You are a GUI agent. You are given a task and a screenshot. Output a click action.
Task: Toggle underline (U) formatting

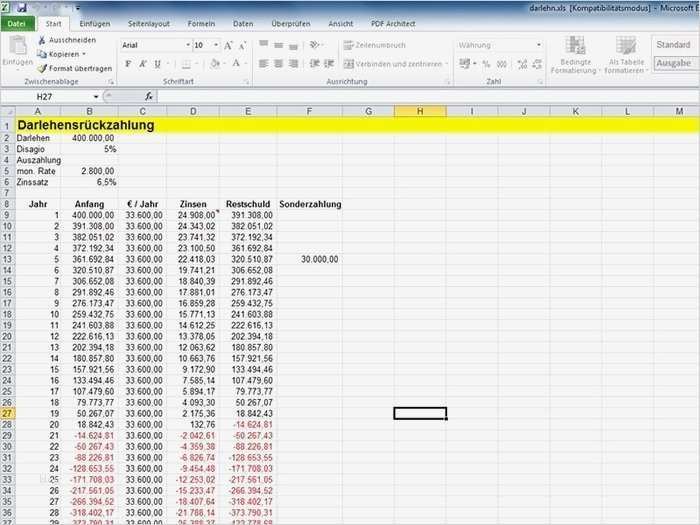click(x=158, y=64)
